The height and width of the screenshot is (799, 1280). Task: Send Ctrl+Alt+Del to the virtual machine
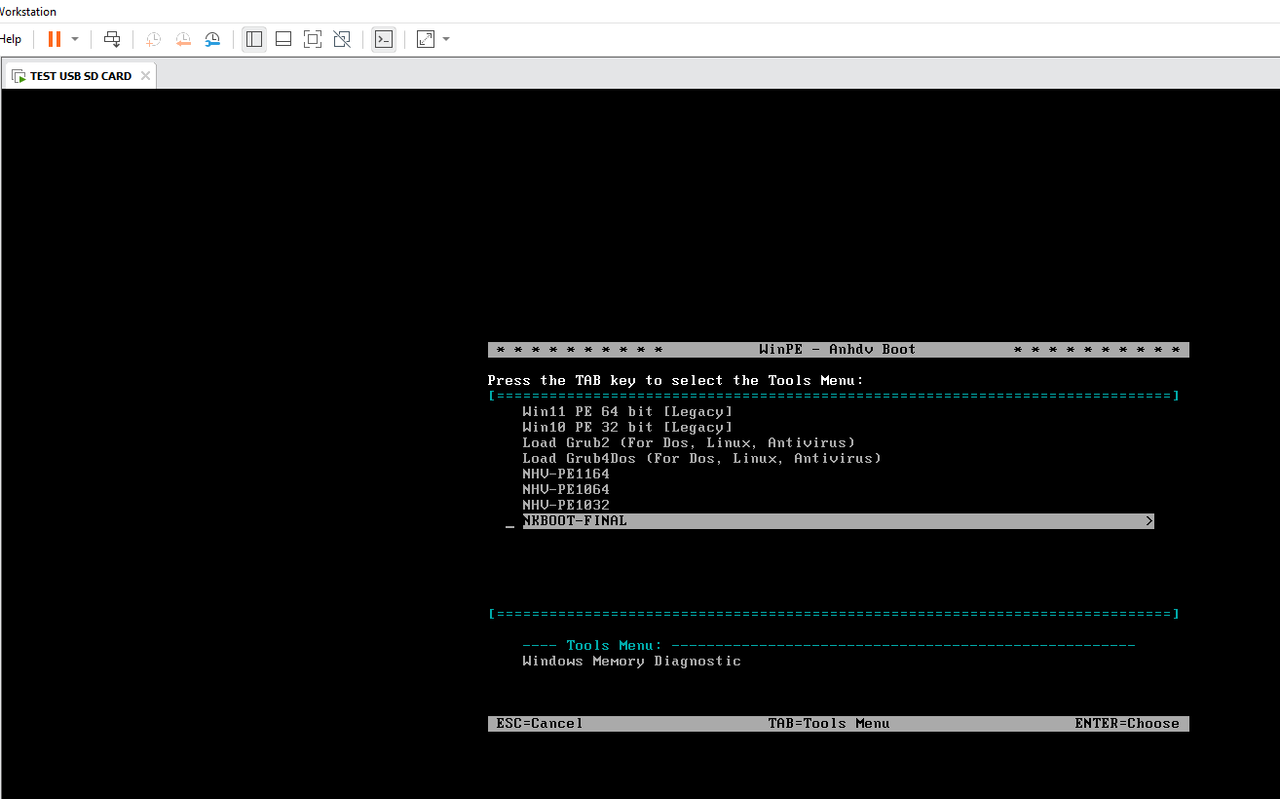point(112,39)
